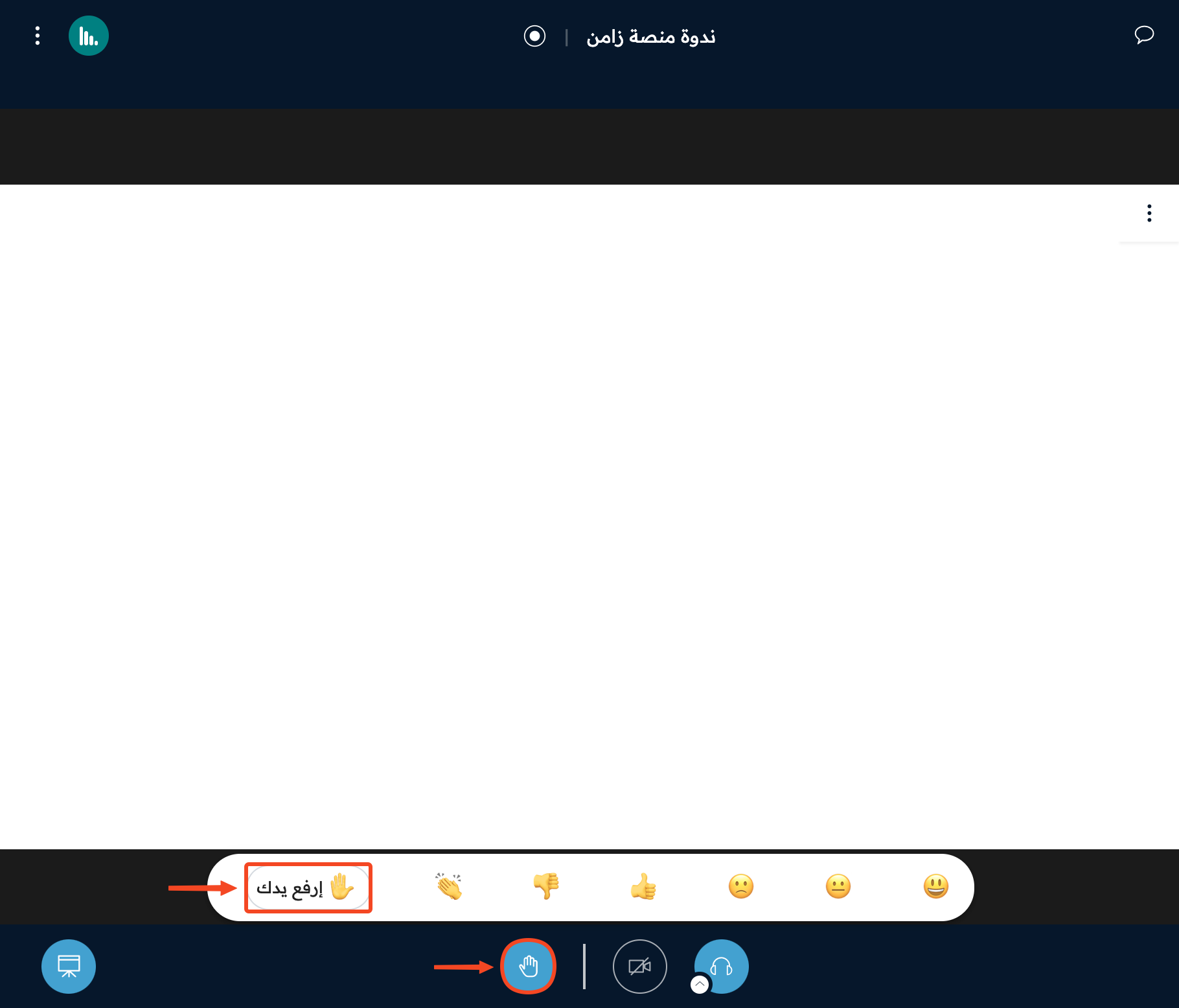Click the إرفع يدك raise hand button
The width and height of the screenshot is (1179, 1008).
(308, 888)
